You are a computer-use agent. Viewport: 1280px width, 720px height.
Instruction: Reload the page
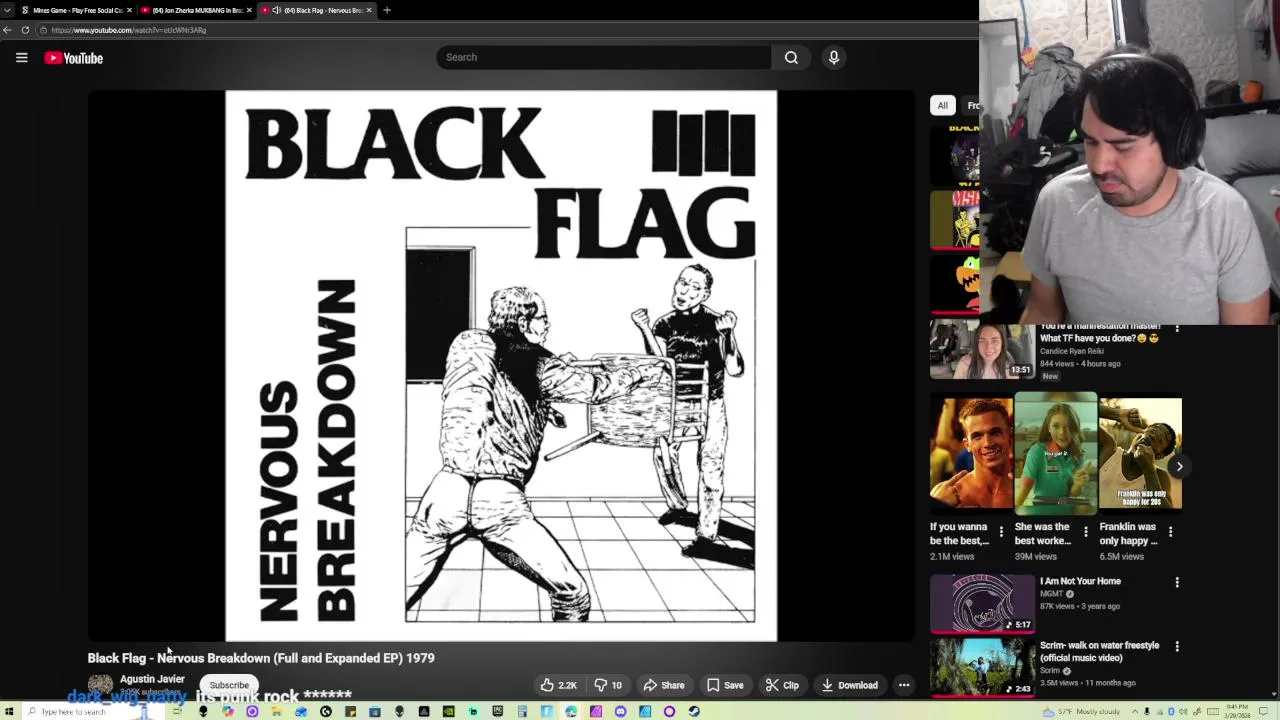coord(25,30)
